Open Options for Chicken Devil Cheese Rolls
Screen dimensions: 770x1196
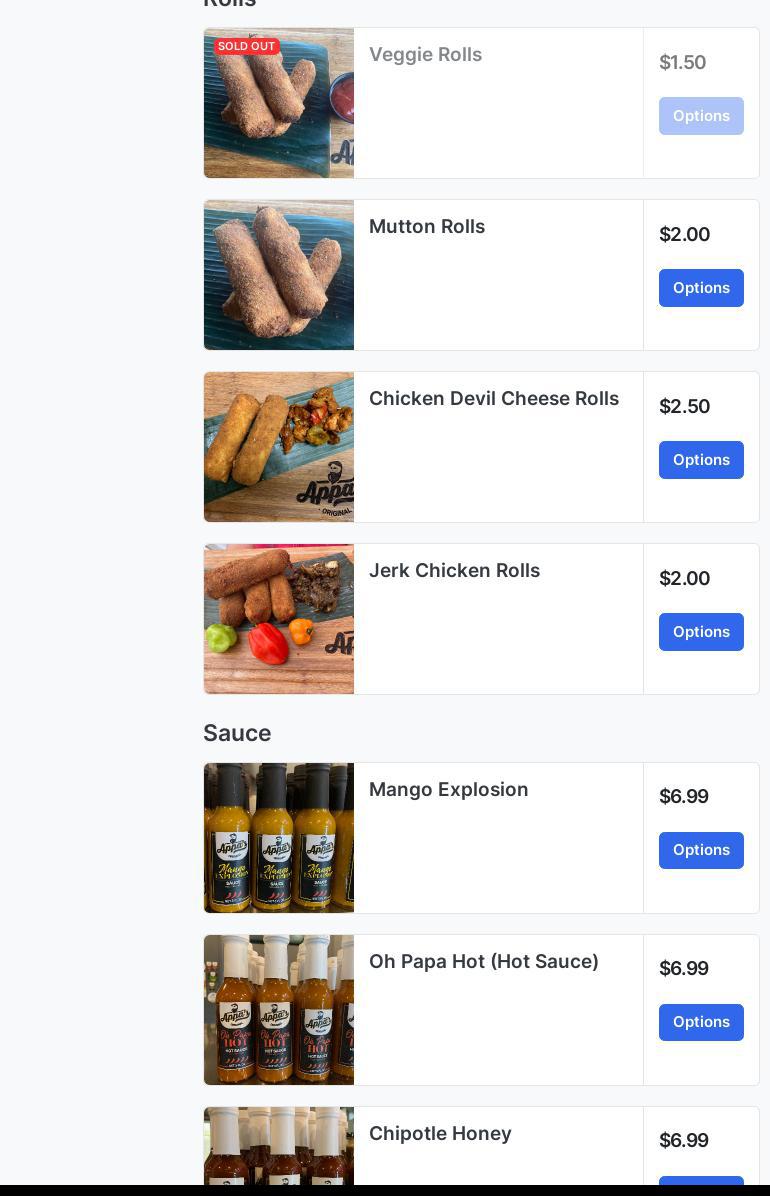pyautogui.click(x=701, y=460)
